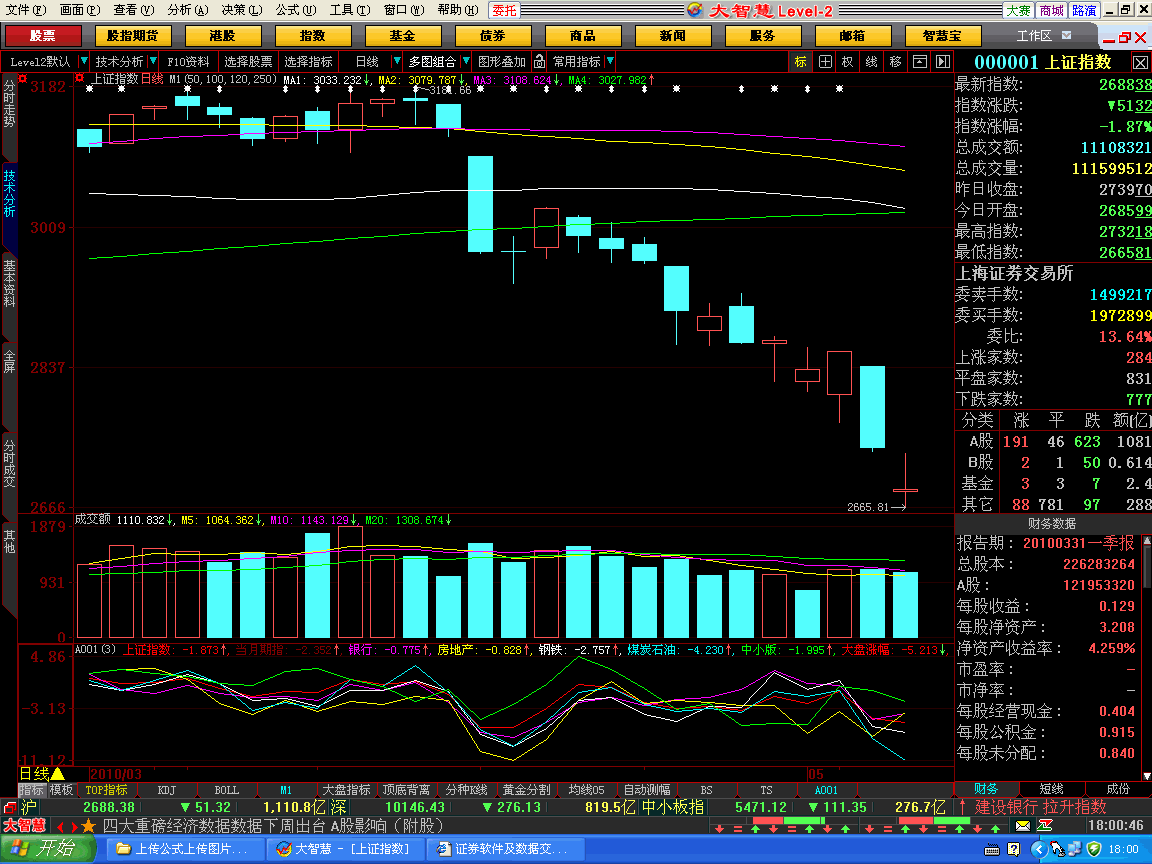Click the lock icon next to 图形叠加

[539, 61]
